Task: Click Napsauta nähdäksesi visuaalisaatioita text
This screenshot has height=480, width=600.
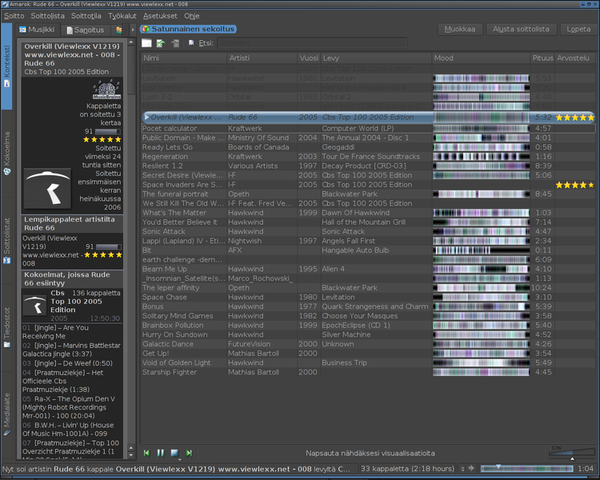Action: [x=370, y=453]
